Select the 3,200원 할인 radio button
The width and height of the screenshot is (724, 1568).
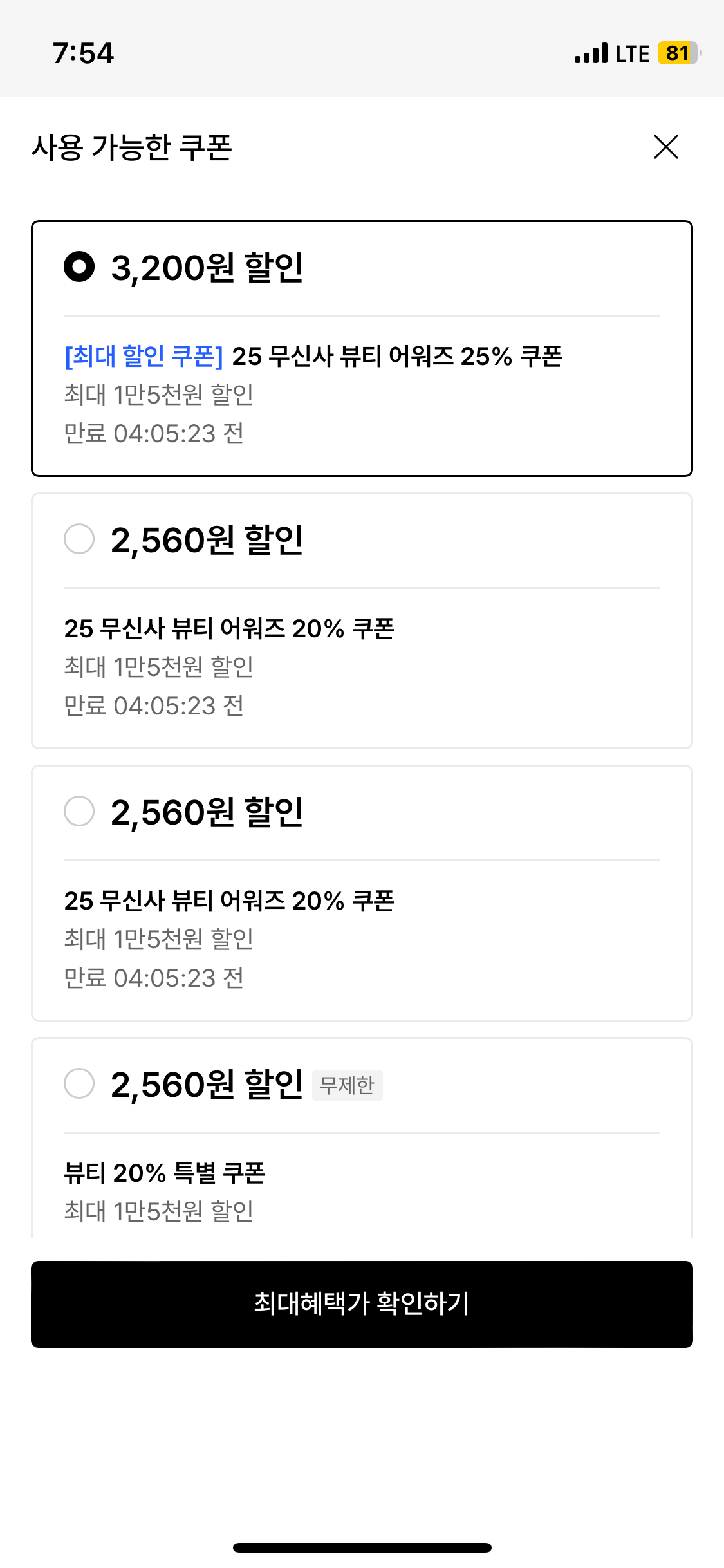[x=79, y=266]
